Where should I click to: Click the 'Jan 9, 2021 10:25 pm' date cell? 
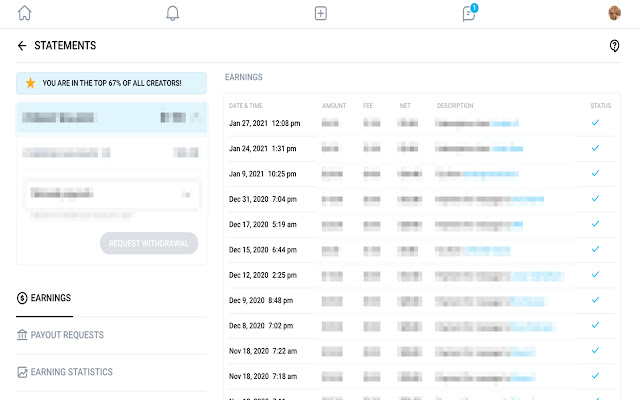tap(262, 174)
